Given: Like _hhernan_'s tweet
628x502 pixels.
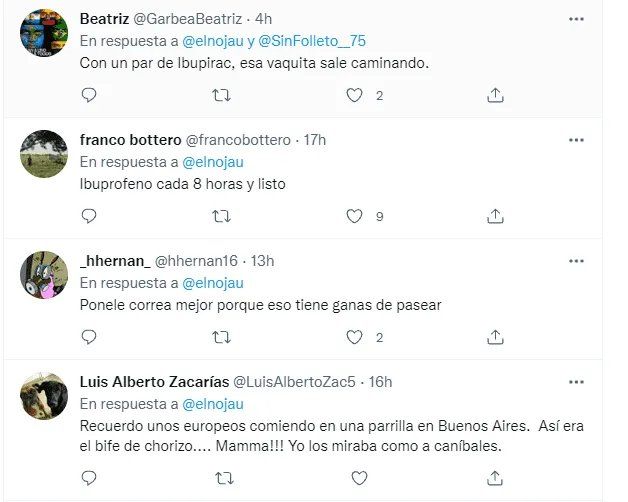Looking at the screenshot, I should [354, 337].
